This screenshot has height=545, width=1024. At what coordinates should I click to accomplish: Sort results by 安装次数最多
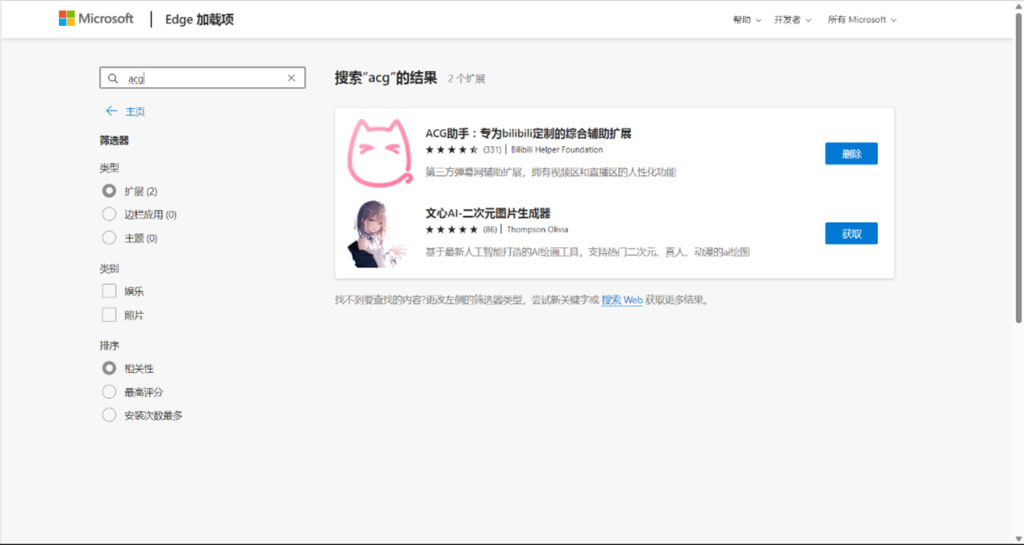pos(109,415)
